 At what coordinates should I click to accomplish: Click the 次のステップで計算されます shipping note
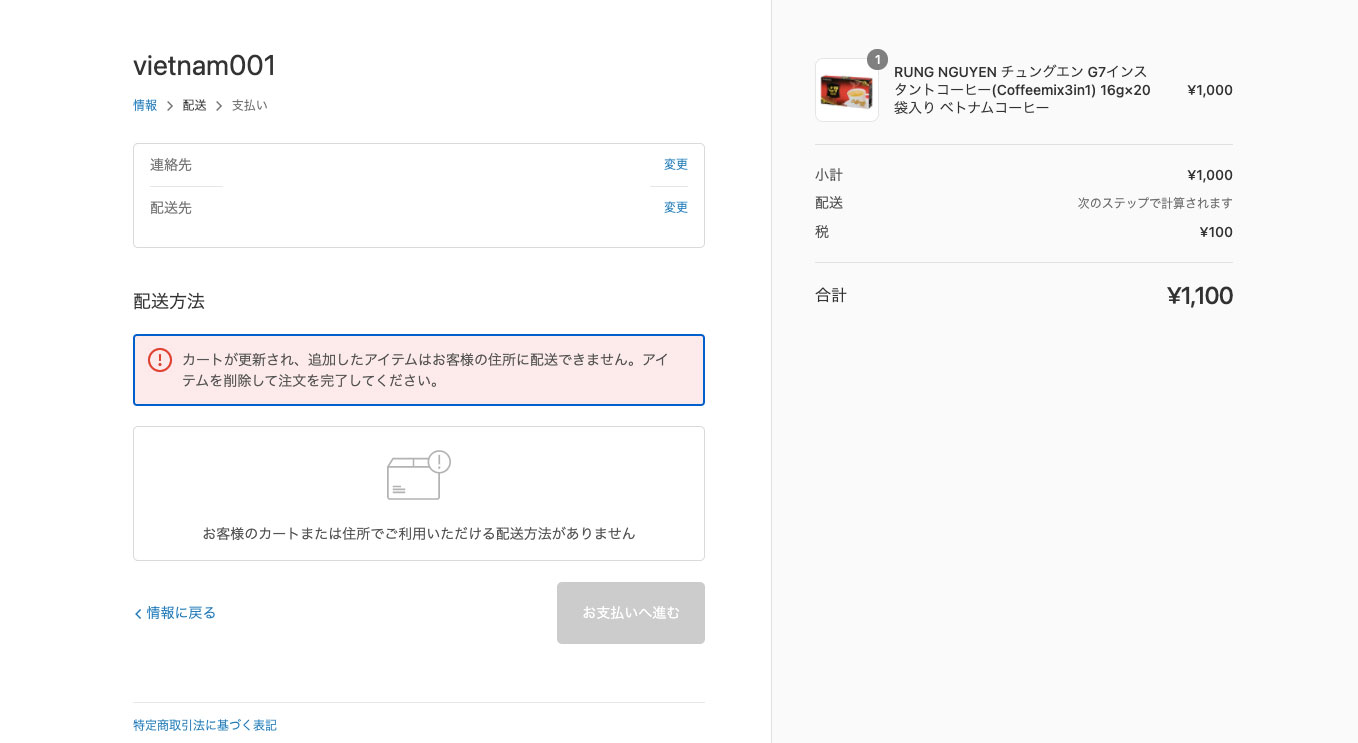click(x=1154, y=203)
